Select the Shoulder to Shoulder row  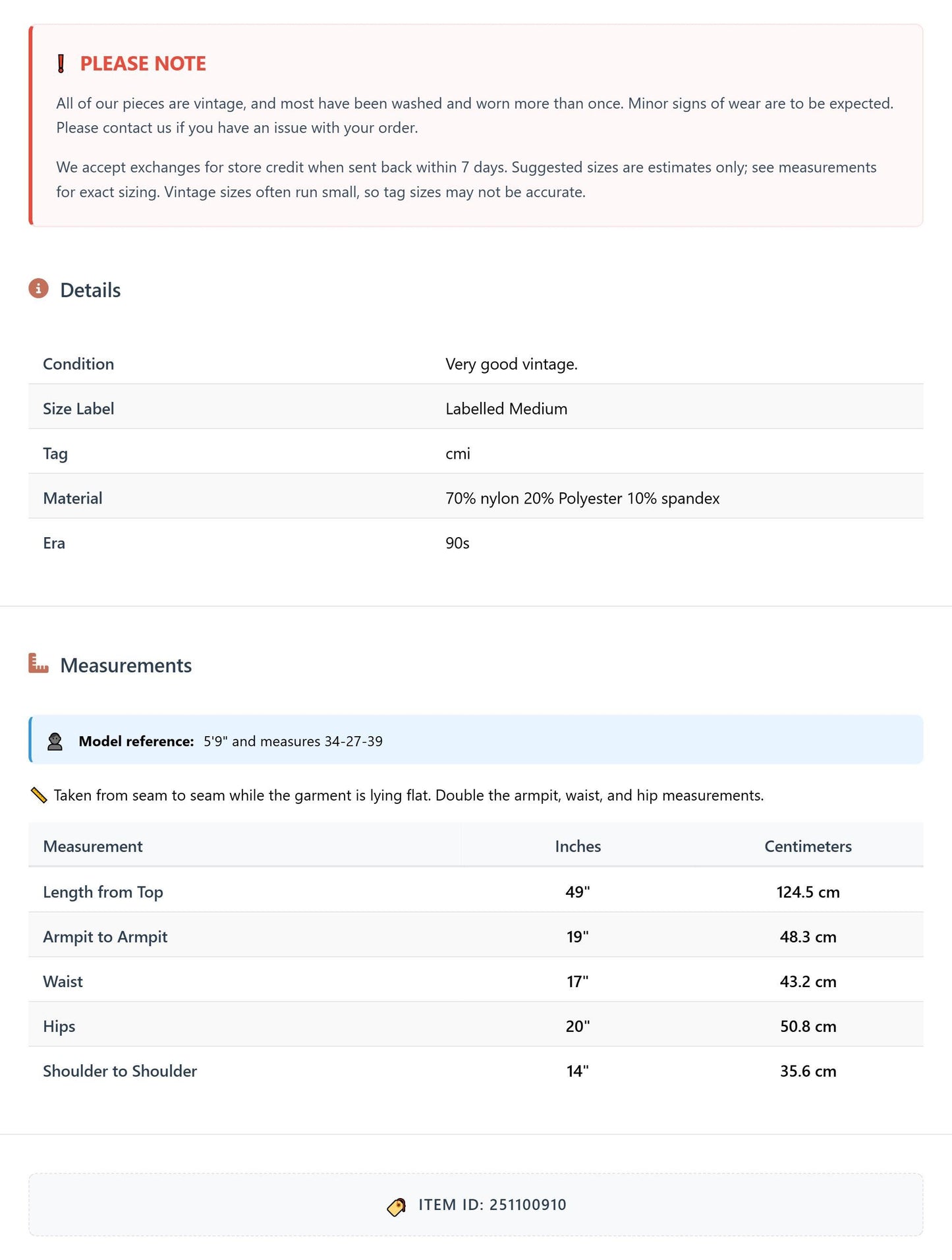(476, 1071)
